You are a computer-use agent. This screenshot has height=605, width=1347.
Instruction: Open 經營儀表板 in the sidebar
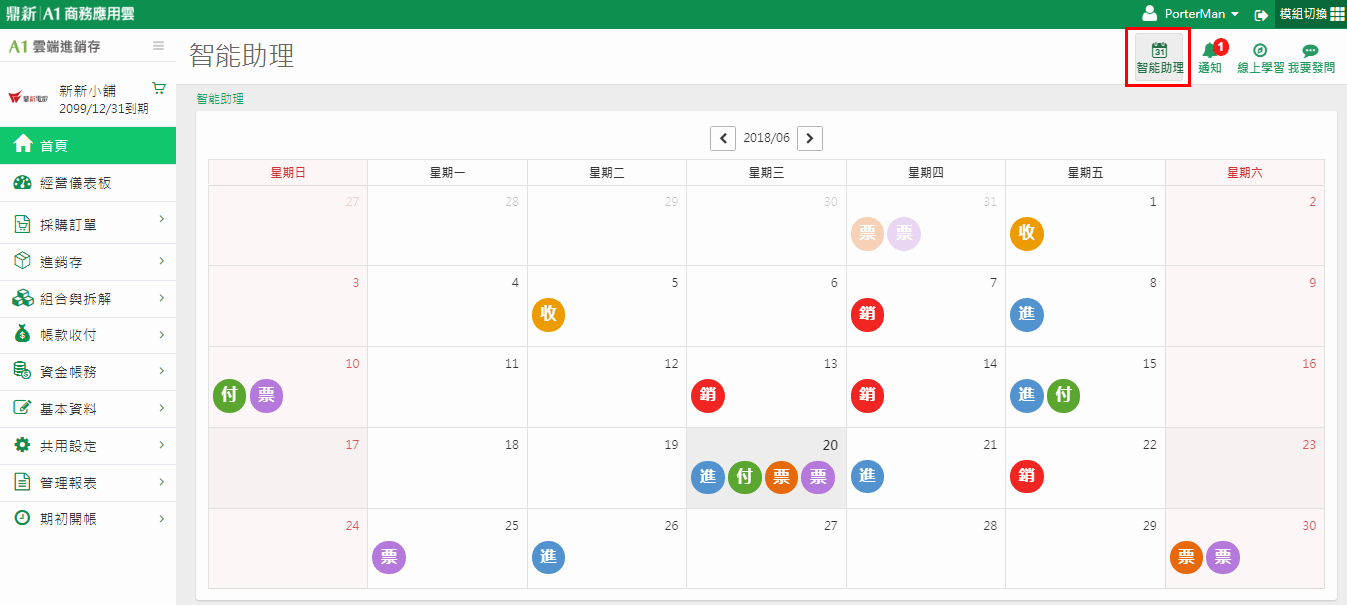(88, 183)
